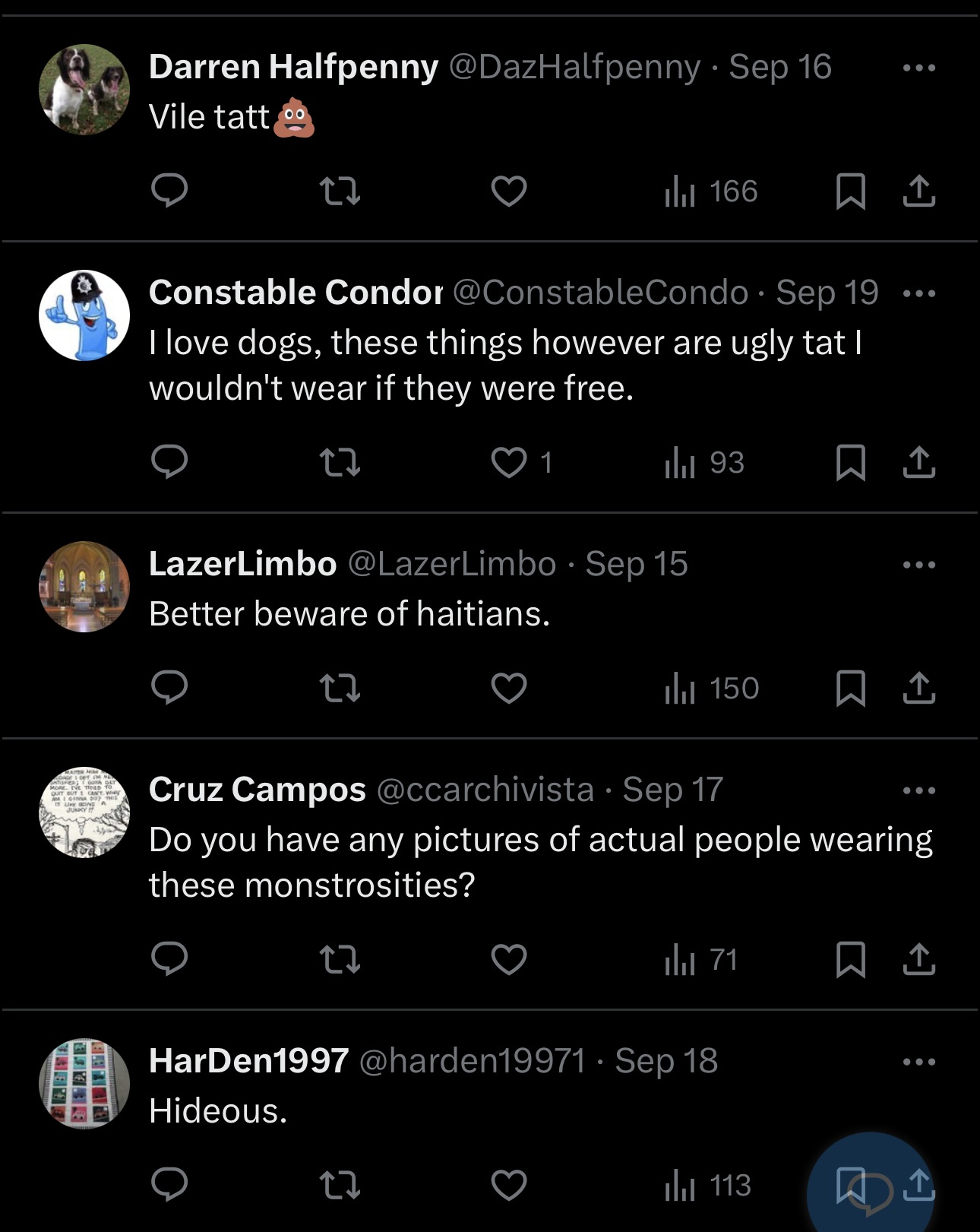The image size is (980, 1232).
Task: Retweet HarDen1997's Hideous tweet
Action: click(340, 1184)
